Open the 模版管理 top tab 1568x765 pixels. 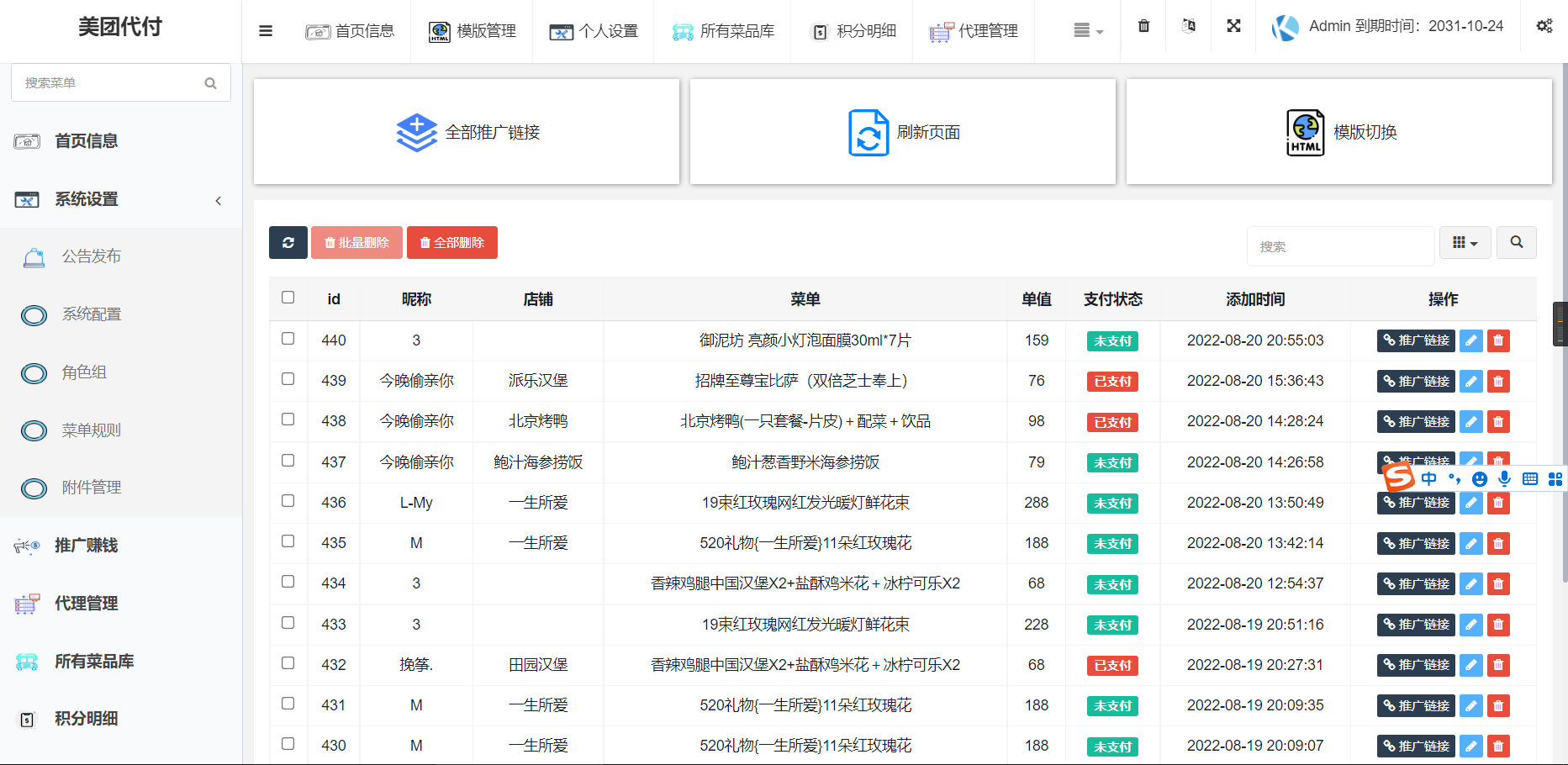473,31
